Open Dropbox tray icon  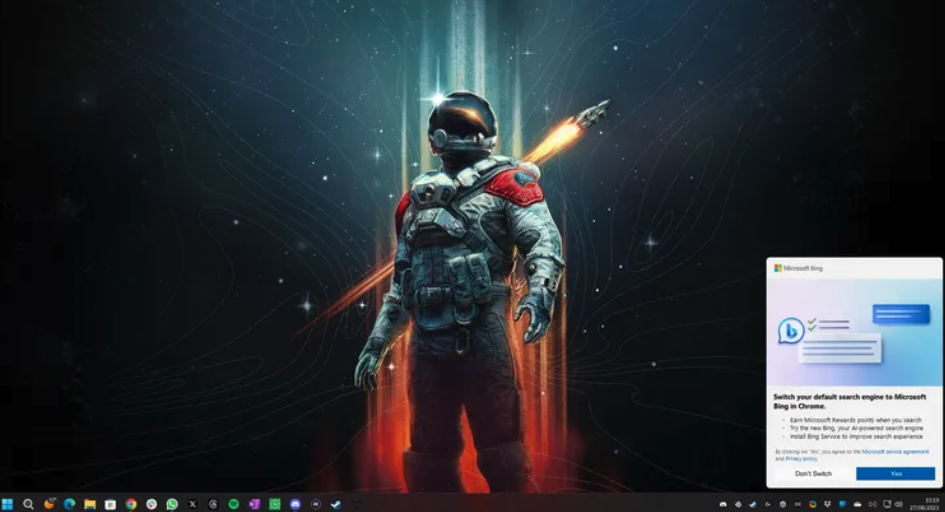[827, 504]
